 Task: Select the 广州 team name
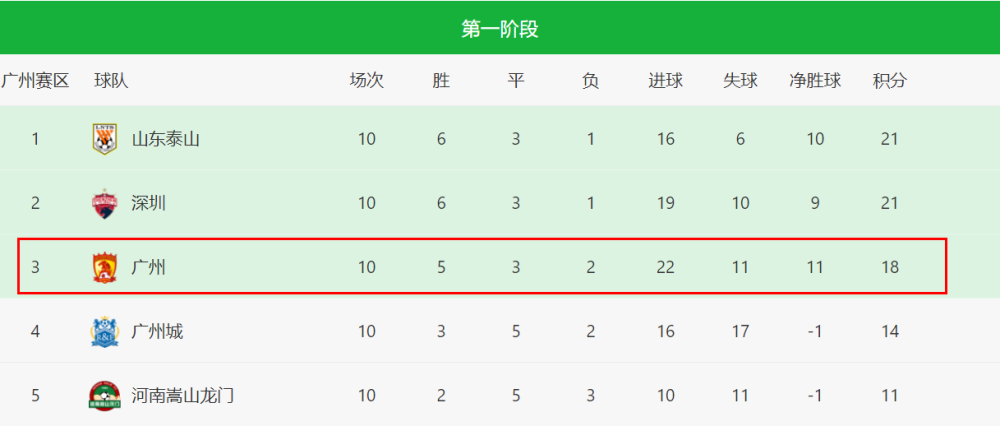(x=149, y=268)
